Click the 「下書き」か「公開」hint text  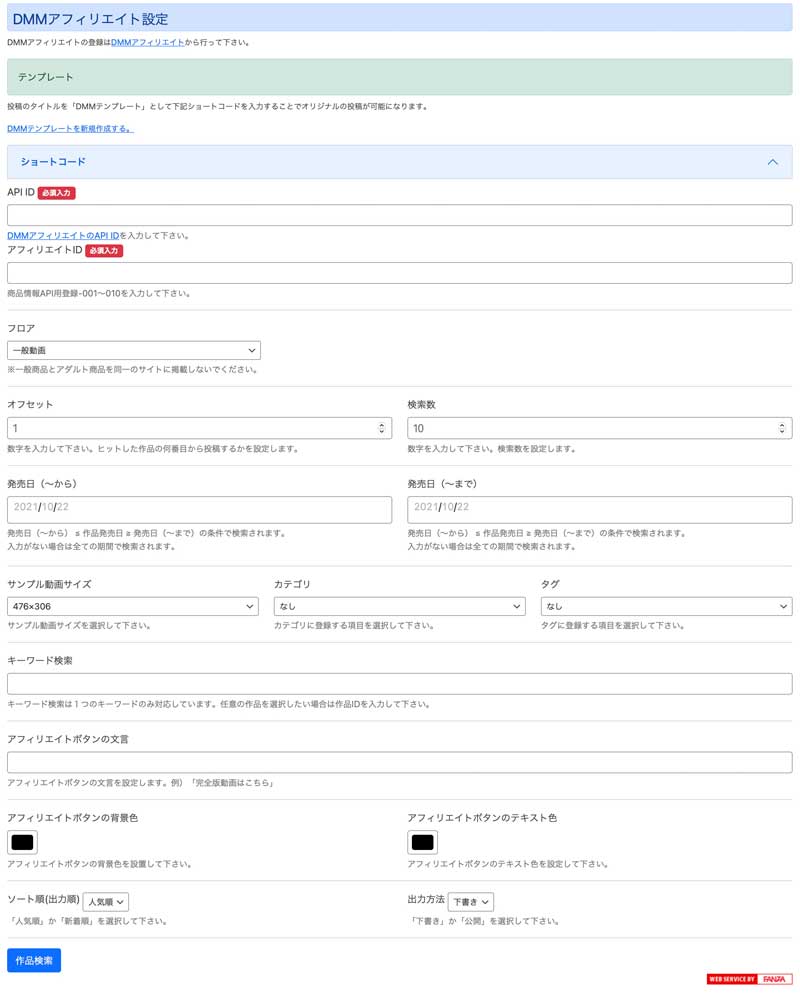(x=484, y=921)
